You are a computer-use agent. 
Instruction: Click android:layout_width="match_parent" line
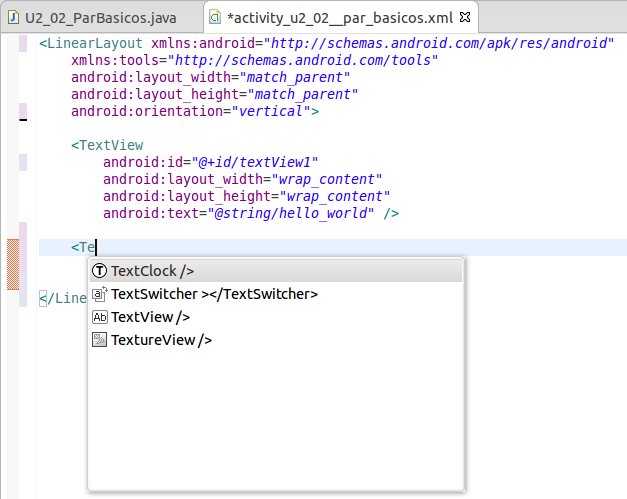pos(210,77)
